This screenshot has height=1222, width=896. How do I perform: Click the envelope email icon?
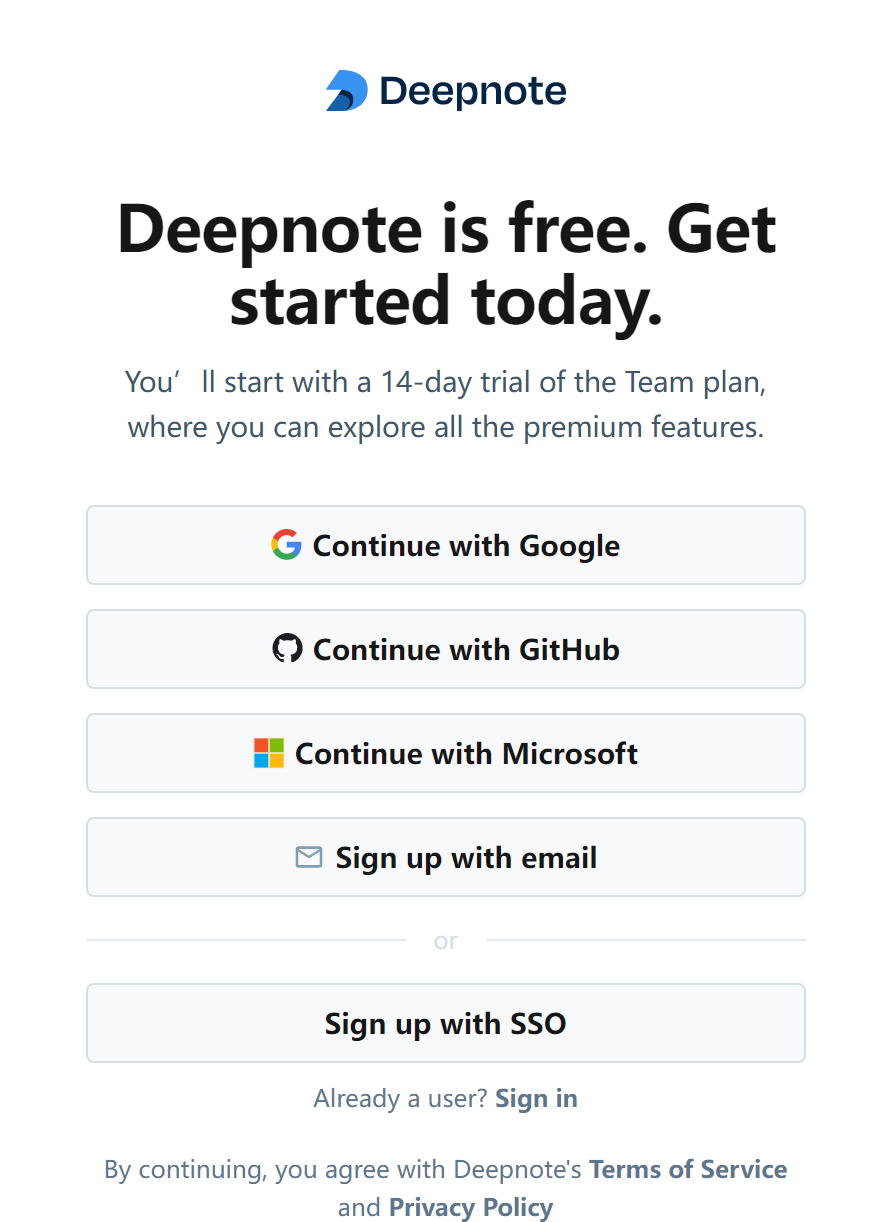click(x=309, y=857)
